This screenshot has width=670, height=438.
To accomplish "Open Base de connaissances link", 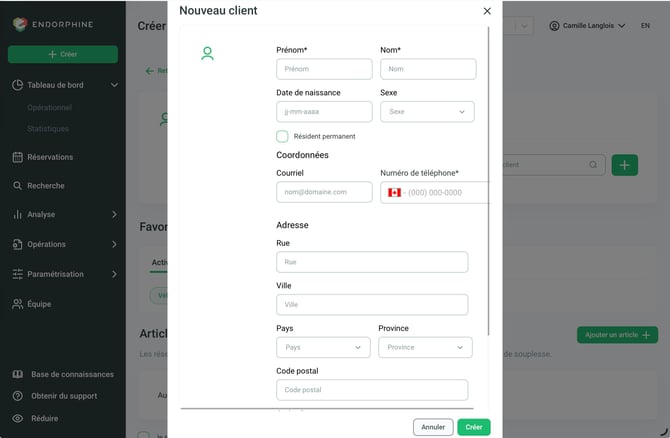I will click(72, 374).
